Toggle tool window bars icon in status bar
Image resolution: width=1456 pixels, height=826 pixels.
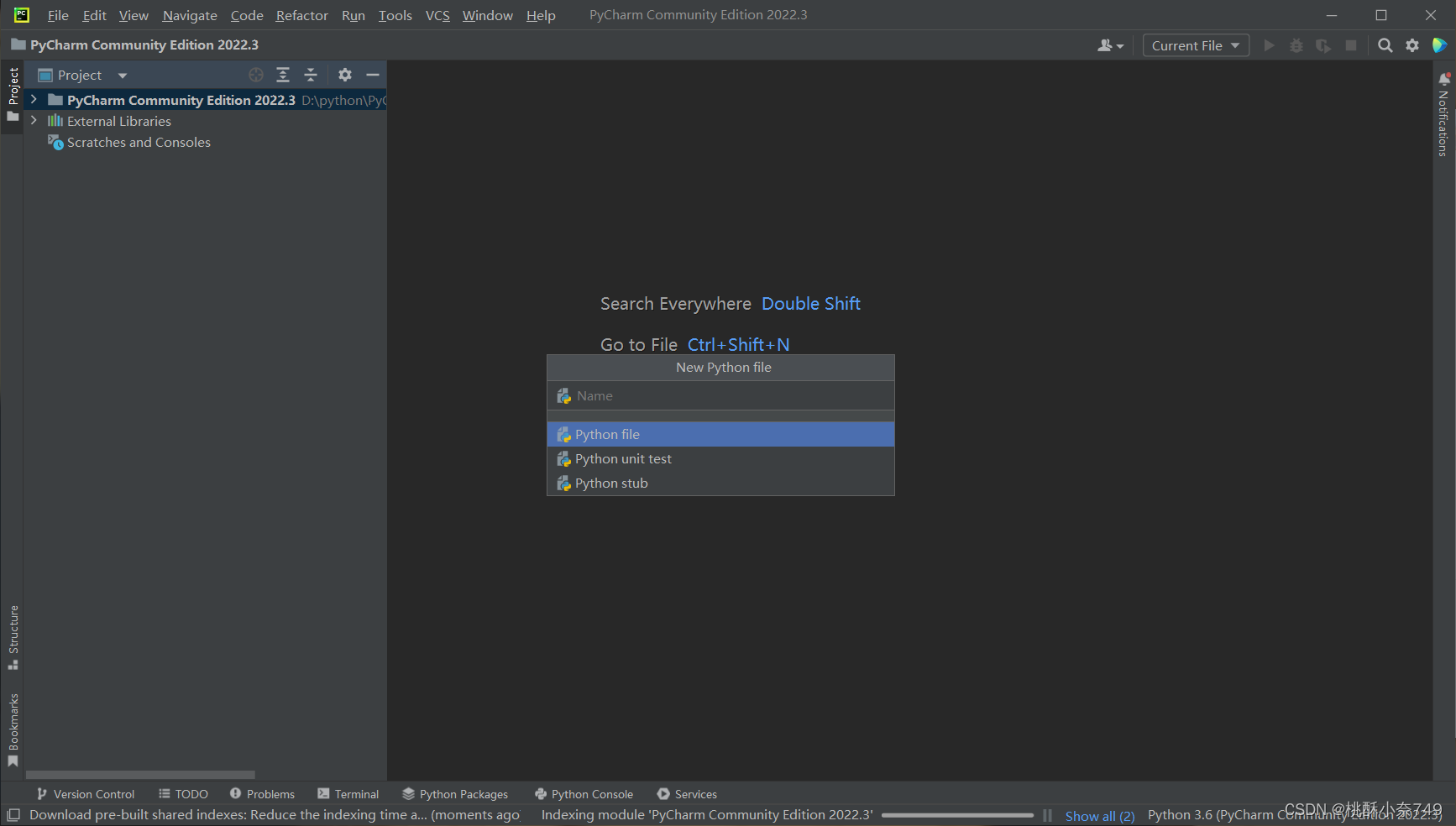click(13, 815)
